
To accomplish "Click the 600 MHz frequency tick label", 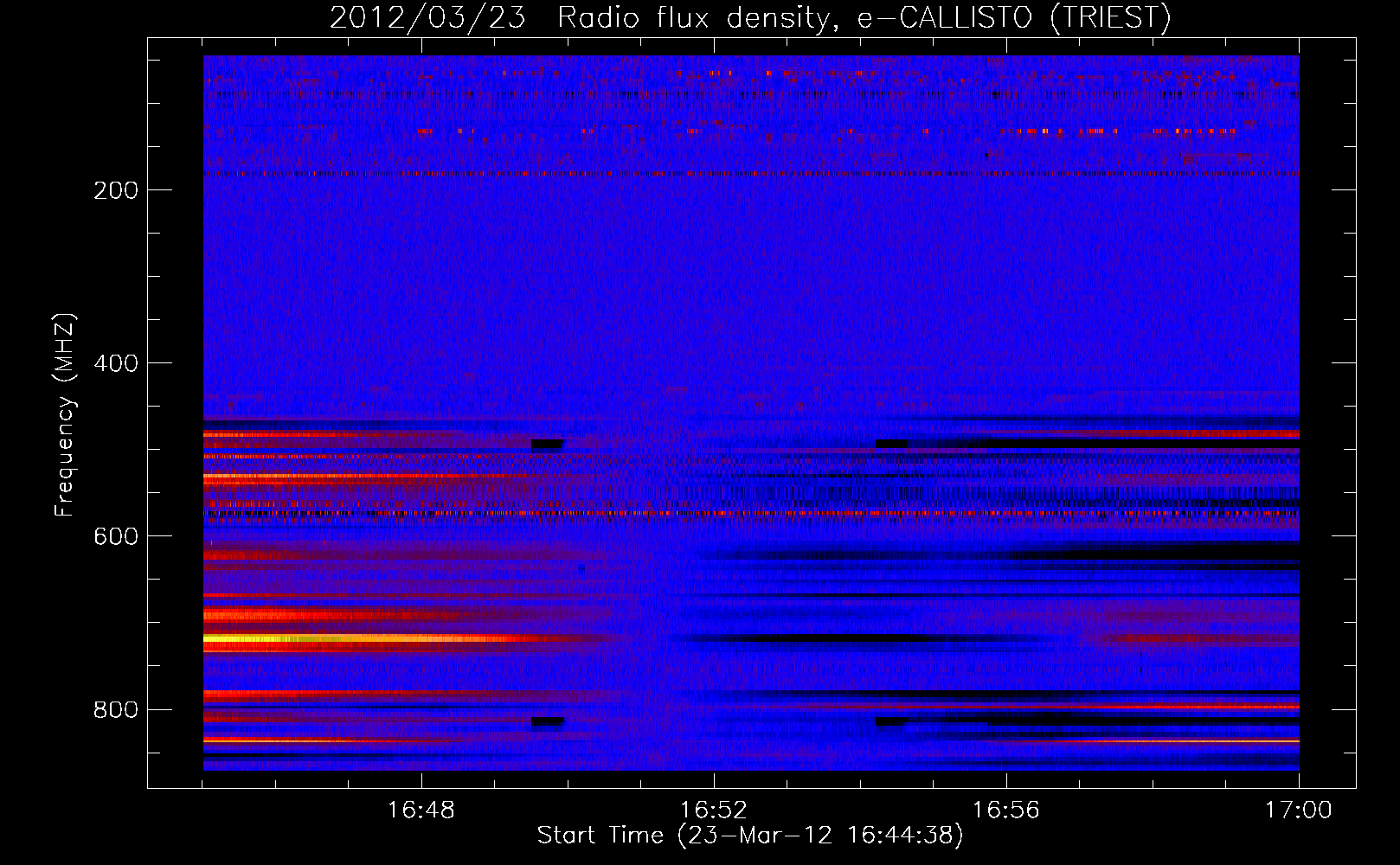I will (116, 536).
